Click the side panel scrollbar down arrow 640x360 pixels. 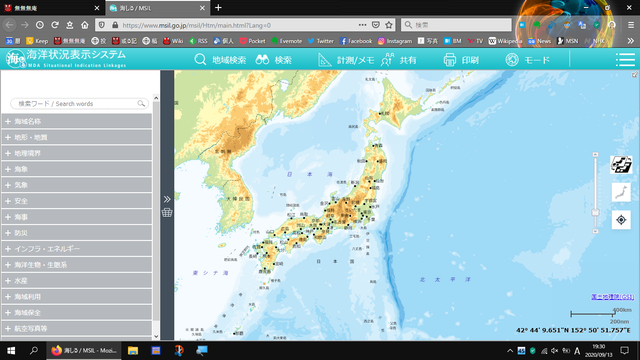point(156,336)
